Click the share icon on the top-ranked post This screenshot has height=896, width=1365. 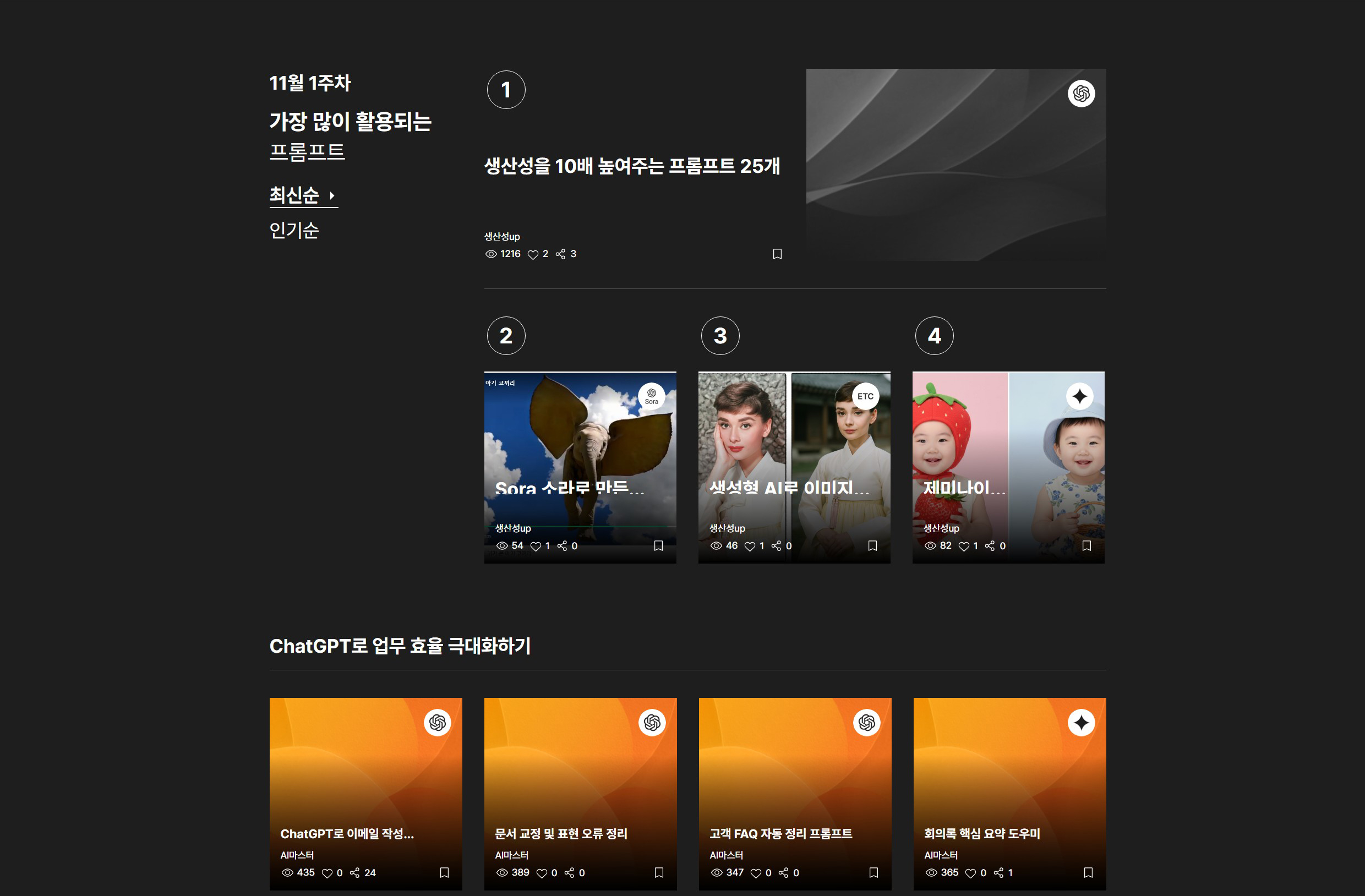pyautogui.click(x=560, y=254)
